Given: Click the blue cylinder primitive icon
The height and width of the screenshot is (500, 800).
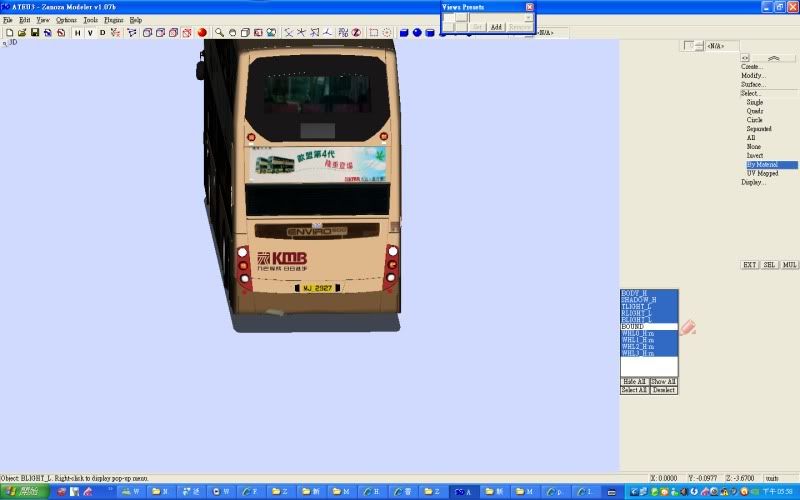Looking at the screenshot, I should pyautogui.click(x=430, y=33).
